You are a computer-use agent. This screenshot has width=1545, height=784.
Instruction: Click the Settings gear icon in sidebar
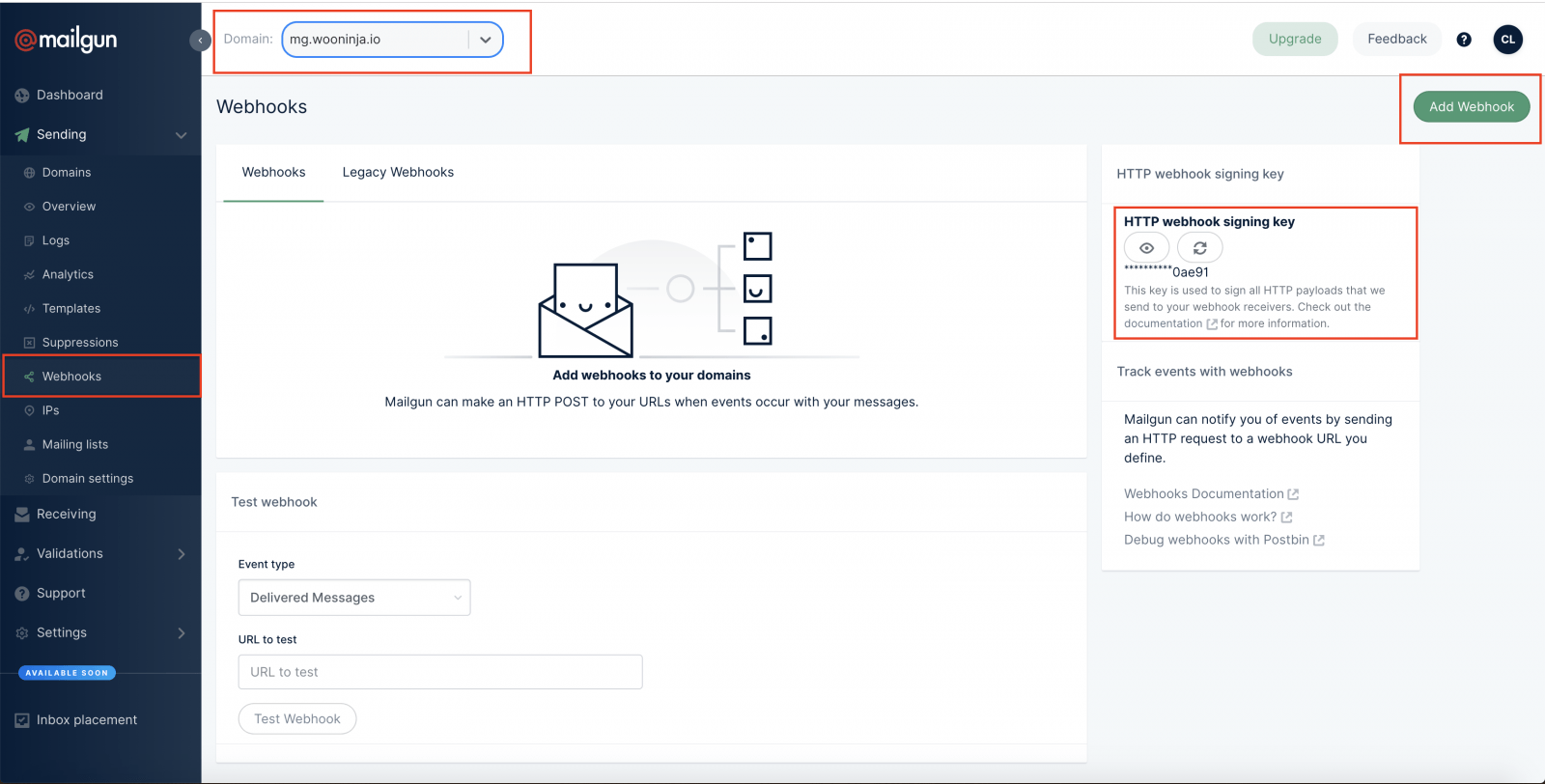point(22,633)
